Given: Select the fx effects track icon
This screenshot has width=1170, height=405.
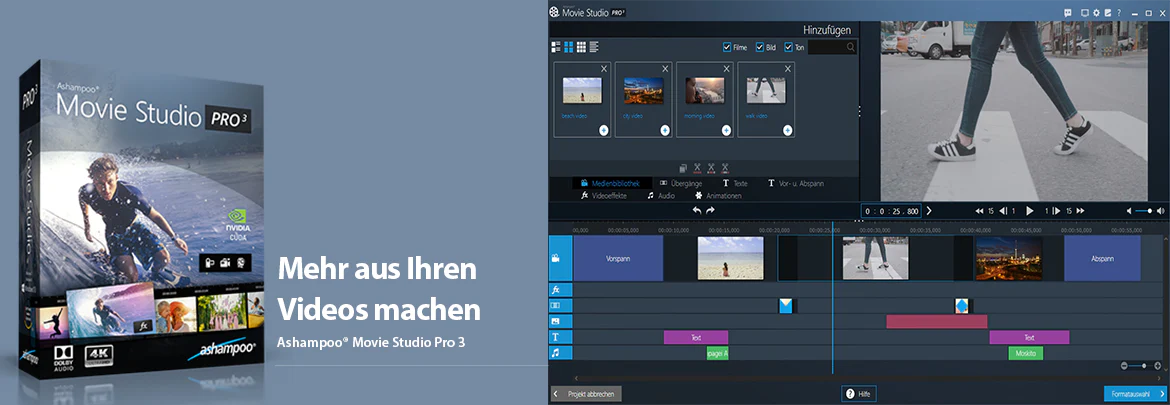Looking at the screenshot, I should coord(555,289).
